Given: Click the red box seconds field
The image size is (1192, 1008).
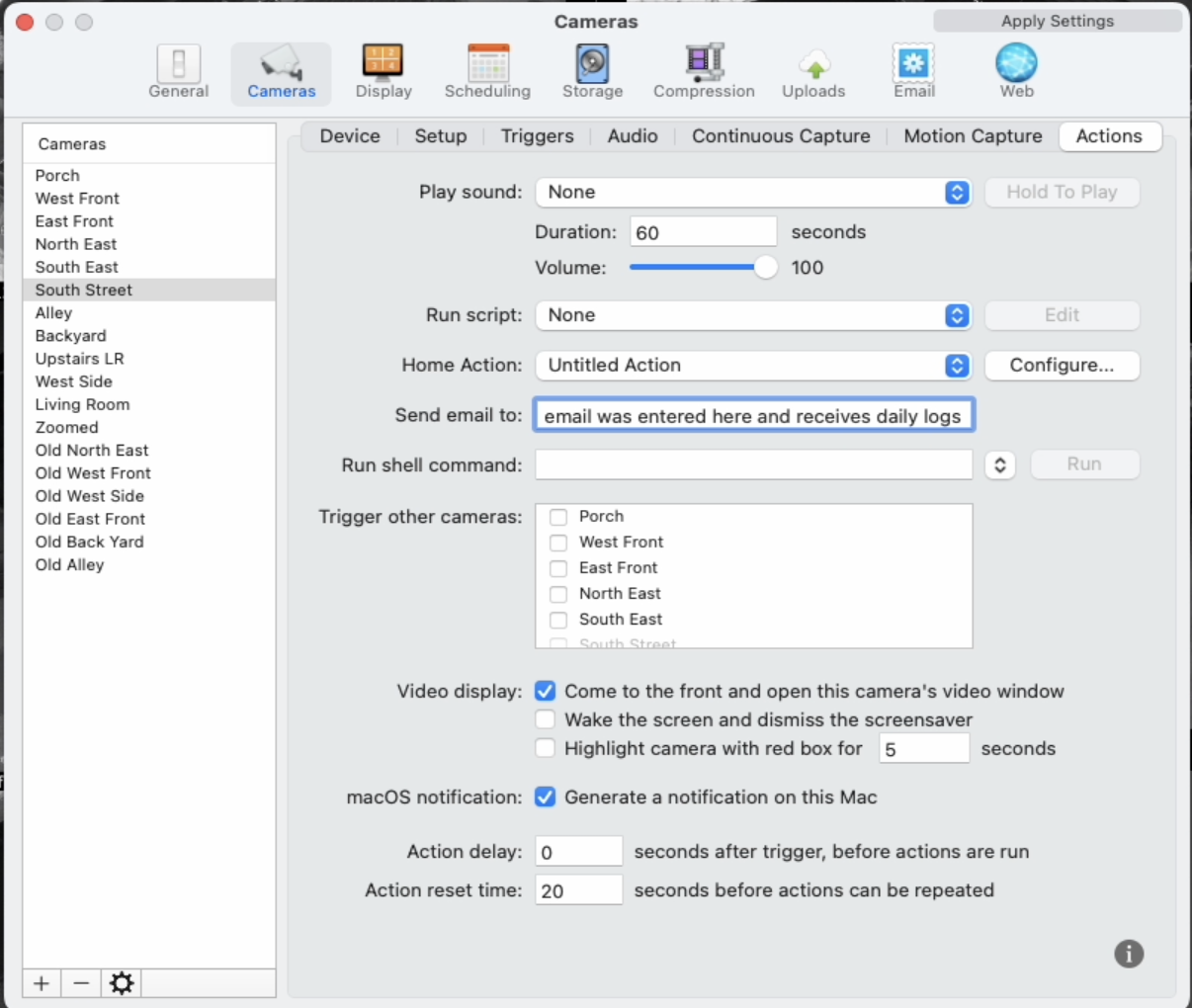Looking at the screenshot, I should click(x=924, y=748).
